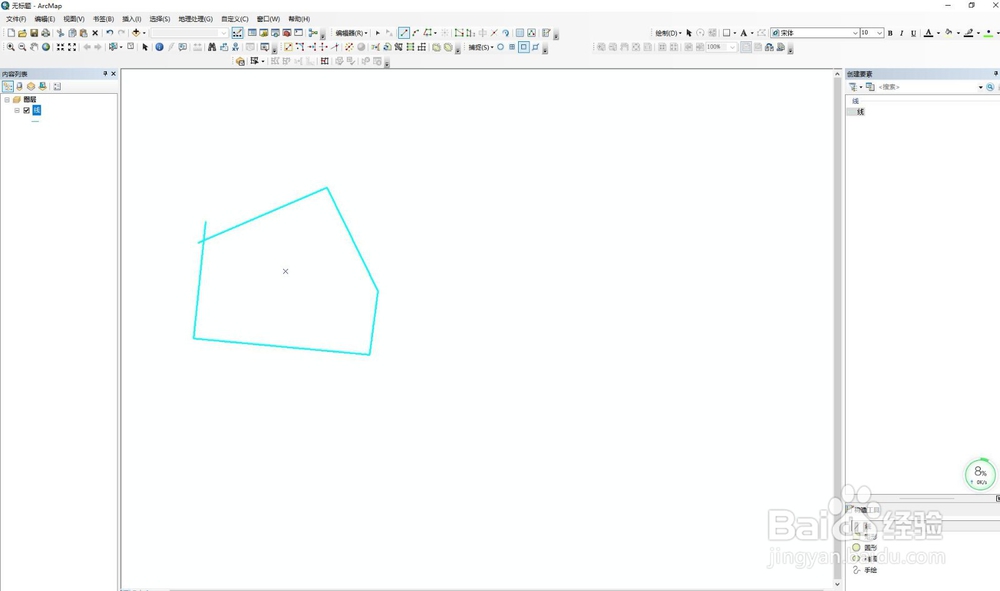Open the font family dropdown
1000x591 pixels.
(x=855, y=31)
